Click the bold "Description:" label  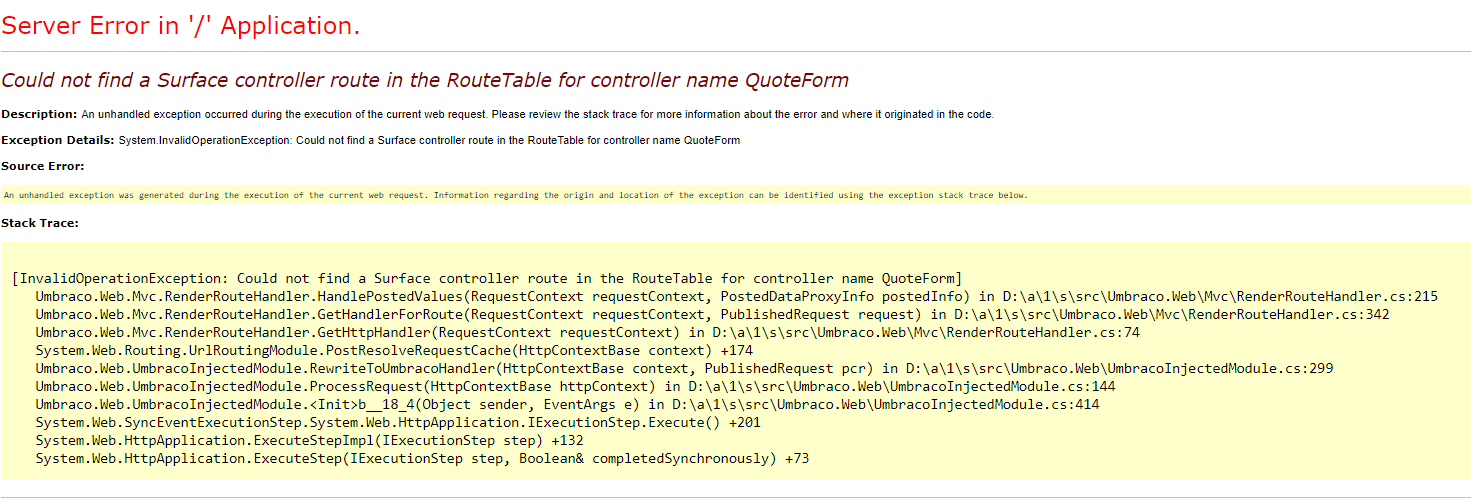(39, 114)
